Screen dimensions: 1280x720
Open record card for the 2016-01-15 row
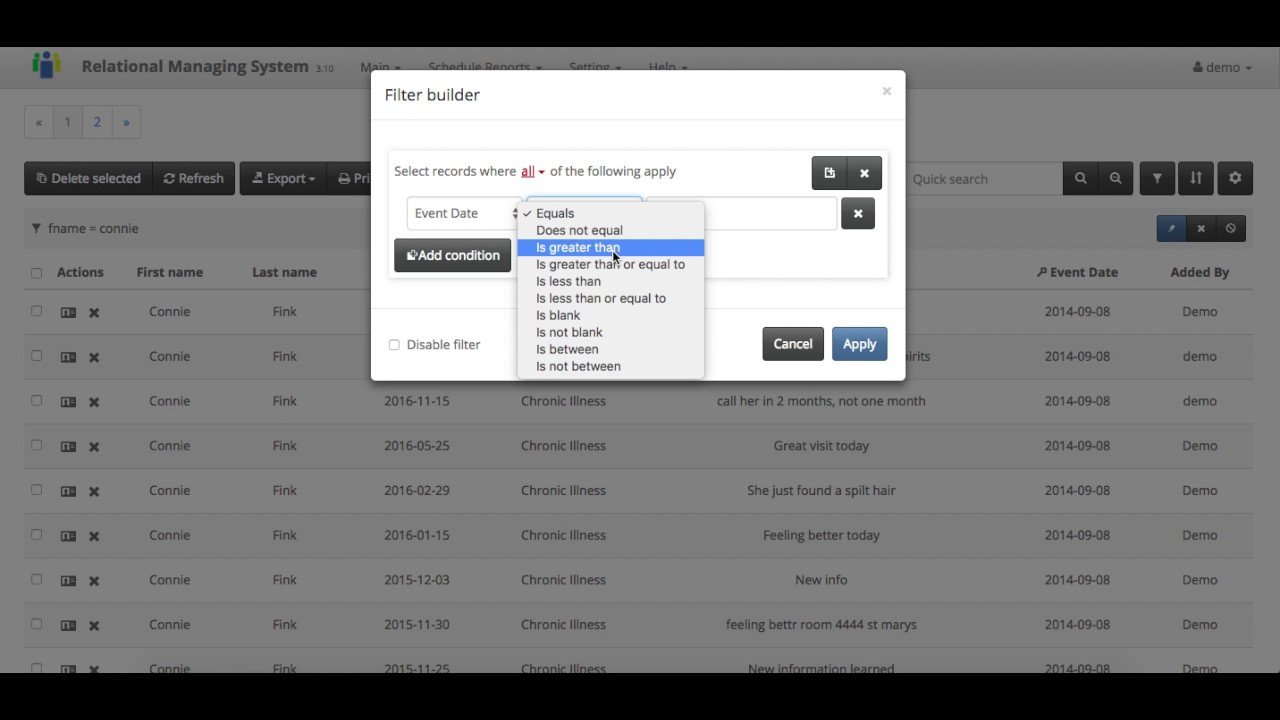[x=68, y=536]
